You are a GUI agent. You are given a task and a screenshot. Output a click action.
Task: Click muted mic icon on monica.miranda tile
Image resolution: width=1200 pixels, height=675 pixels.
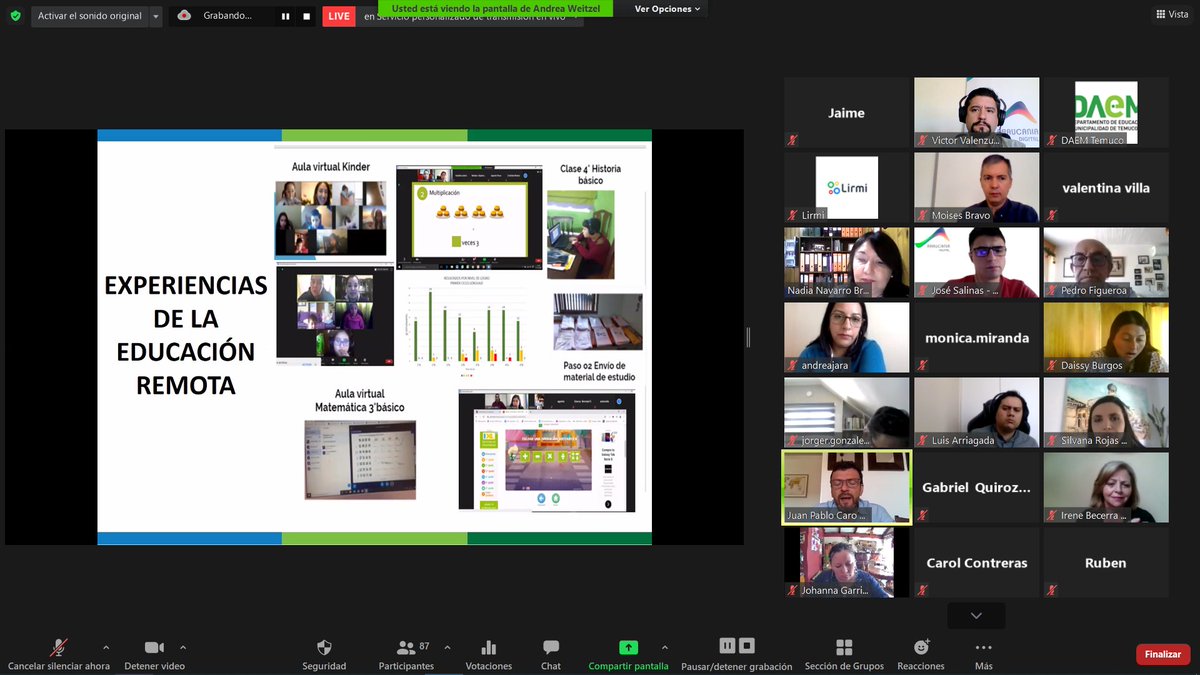922,365
